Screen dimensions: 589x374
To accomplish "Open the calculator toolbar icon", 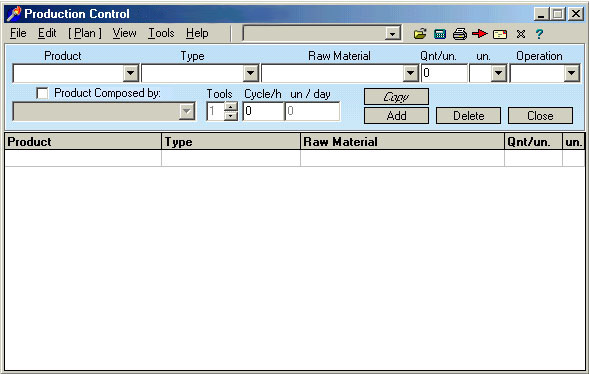I will [440, 34].
